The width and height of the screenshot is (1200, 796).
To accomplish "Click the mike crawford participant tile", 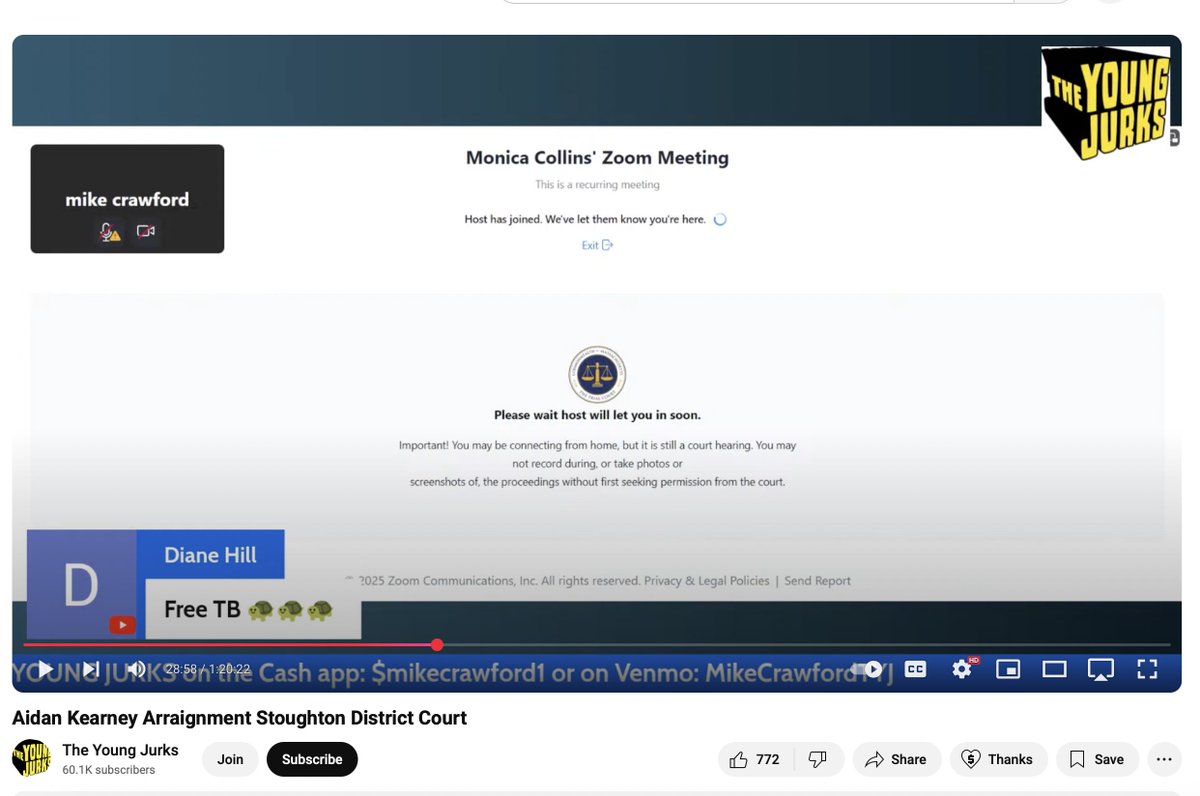I will point(127,199).
